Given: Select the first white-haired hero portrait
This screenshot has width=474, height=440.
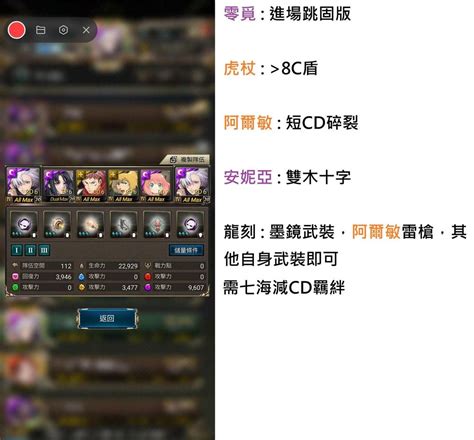Looking at the screenshot, I should point(23,185).
